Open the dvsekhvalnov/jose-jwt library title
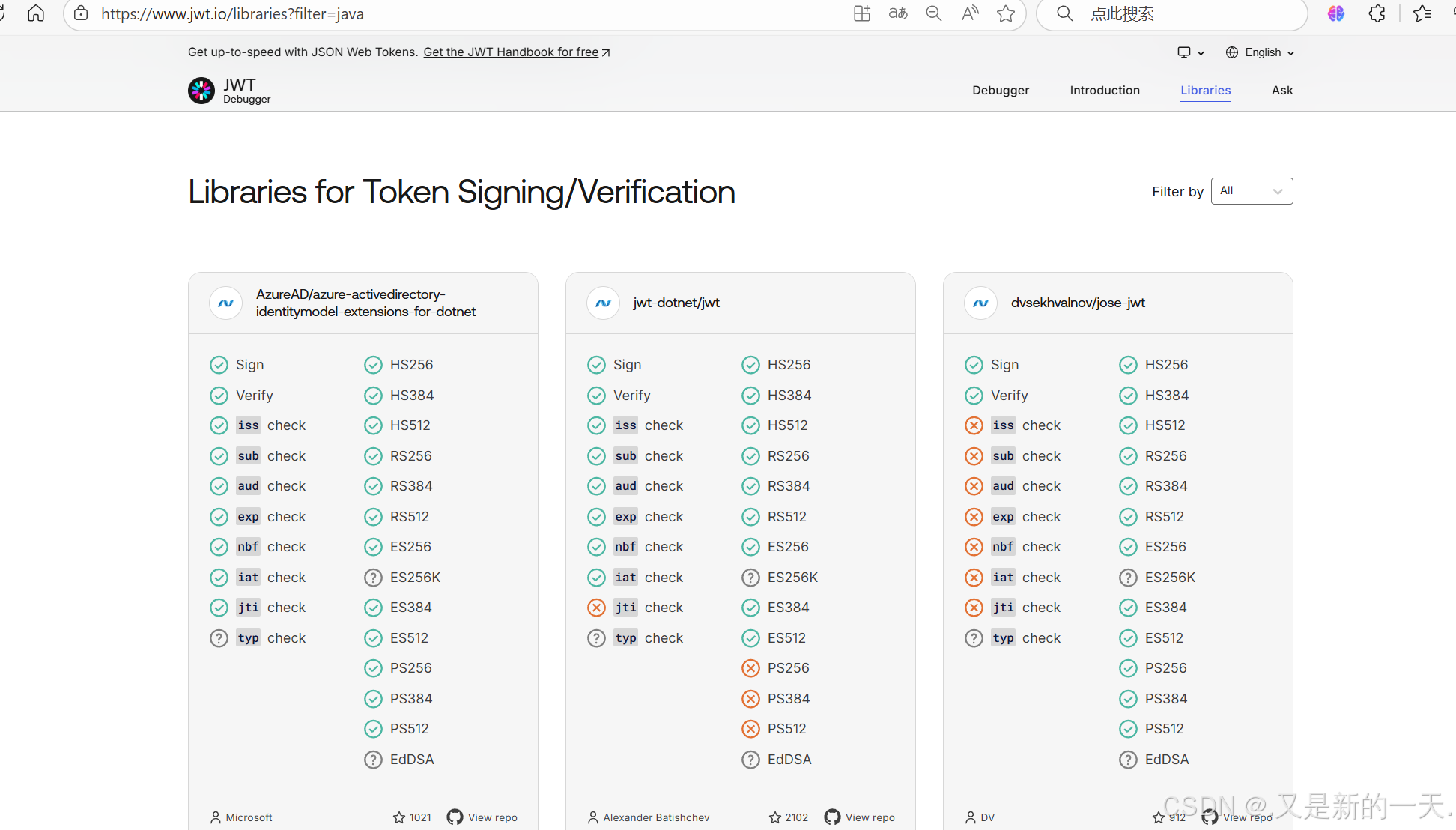 pos(1078,303)
